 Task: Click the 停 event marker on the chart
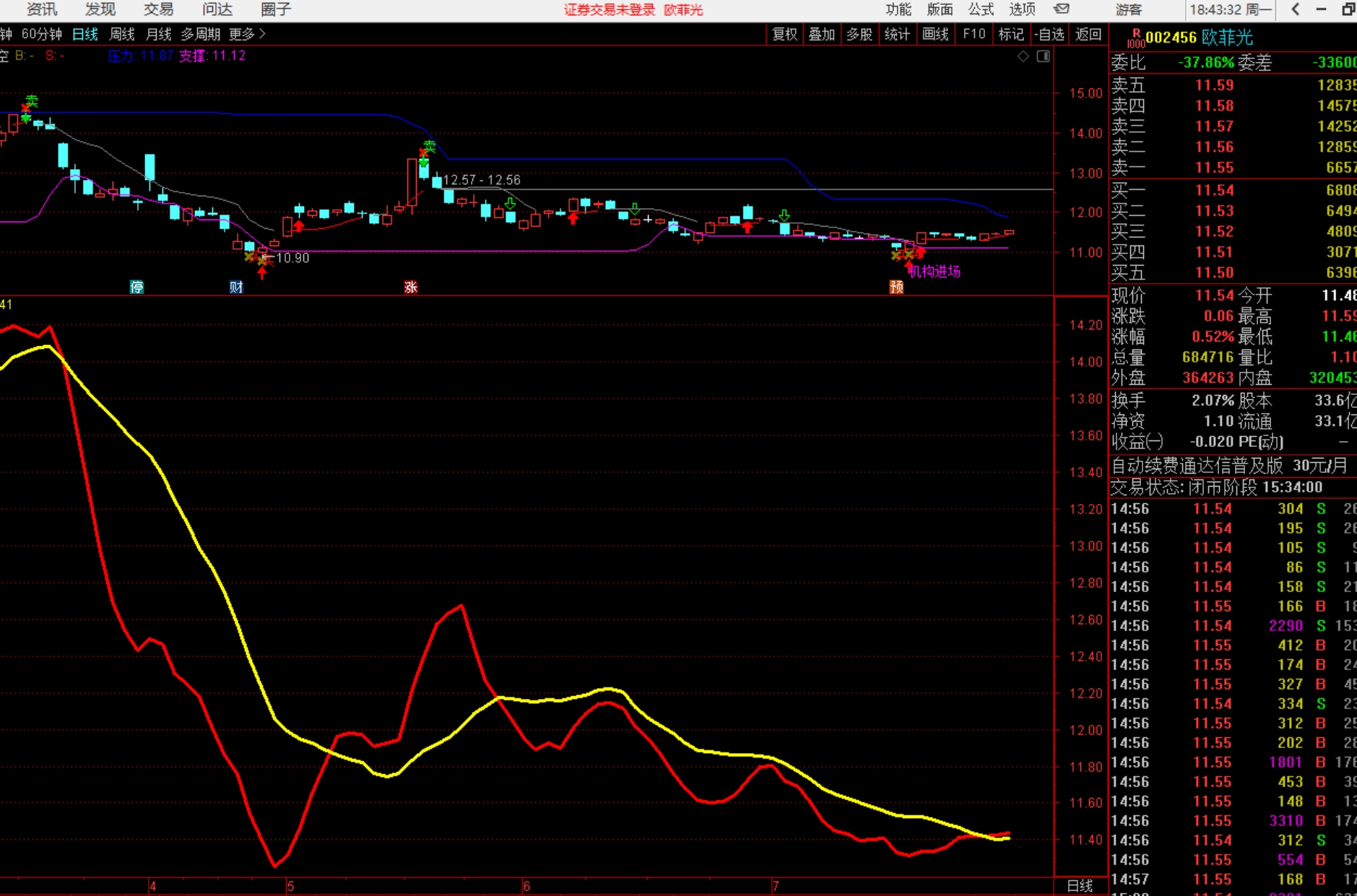pyautogui.click(x=136, y=287)
